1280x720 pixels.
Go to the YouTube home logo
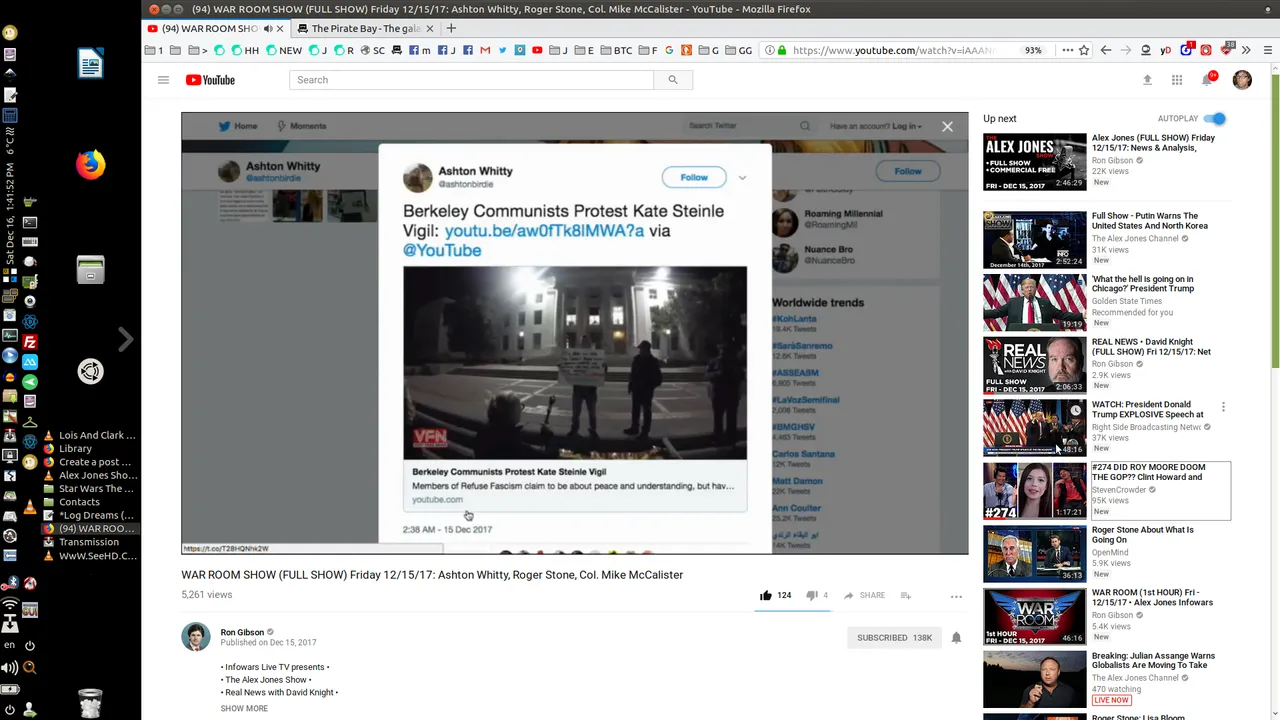pyautogui.click(x=210, y=80)
